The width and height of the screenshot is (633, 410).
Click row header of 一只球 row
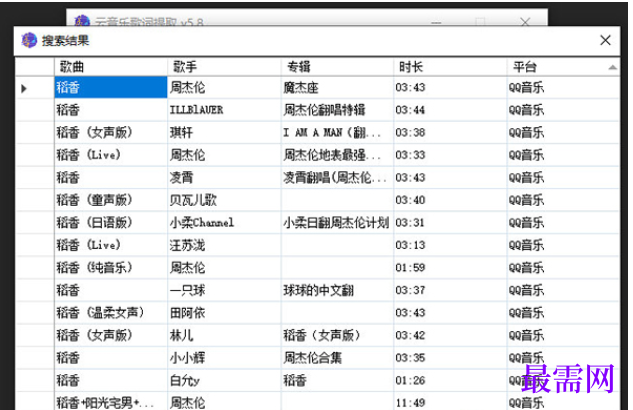coord(35,291)
